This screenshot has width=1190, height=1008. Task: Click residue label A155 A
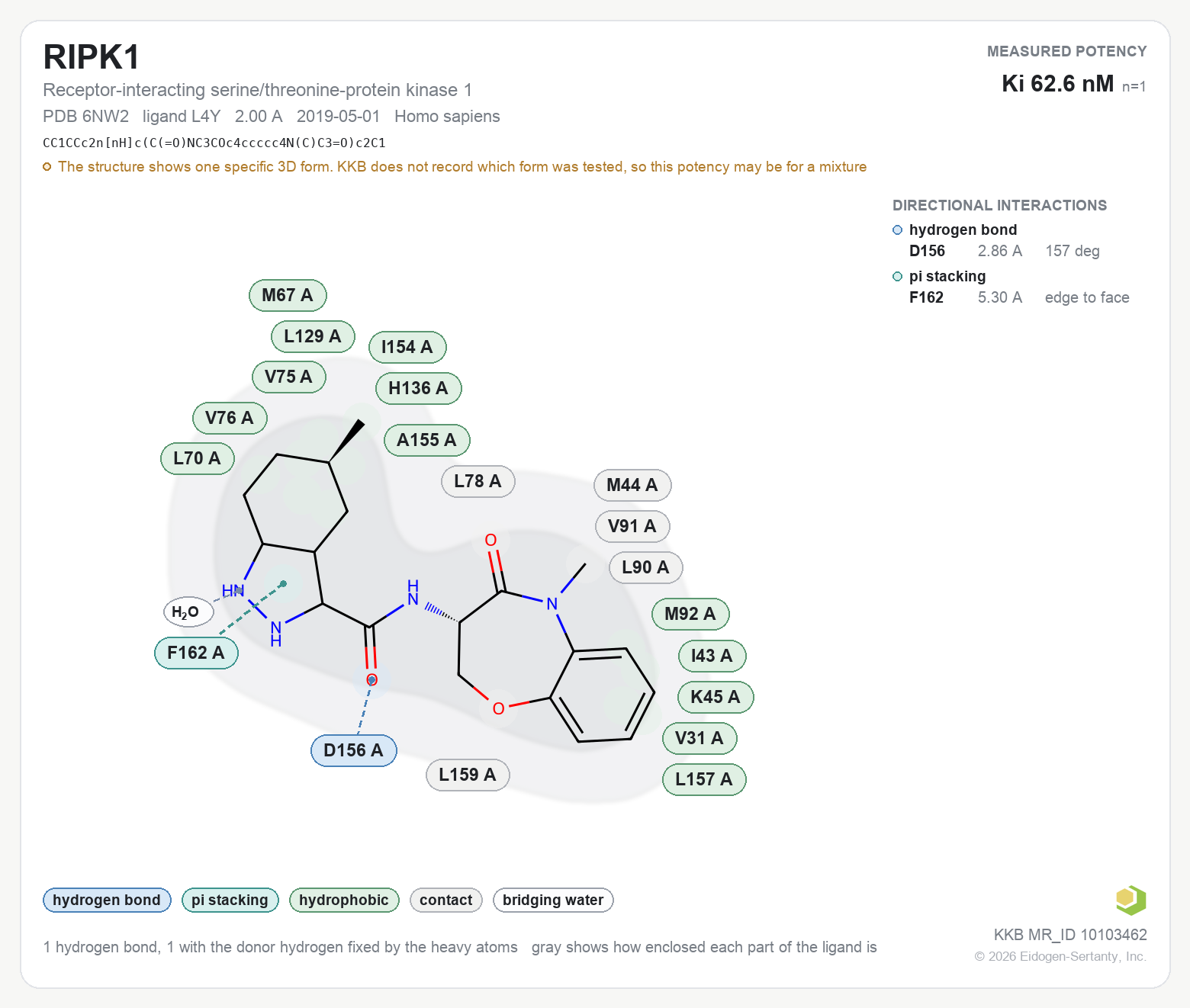(x=426, y=440)
